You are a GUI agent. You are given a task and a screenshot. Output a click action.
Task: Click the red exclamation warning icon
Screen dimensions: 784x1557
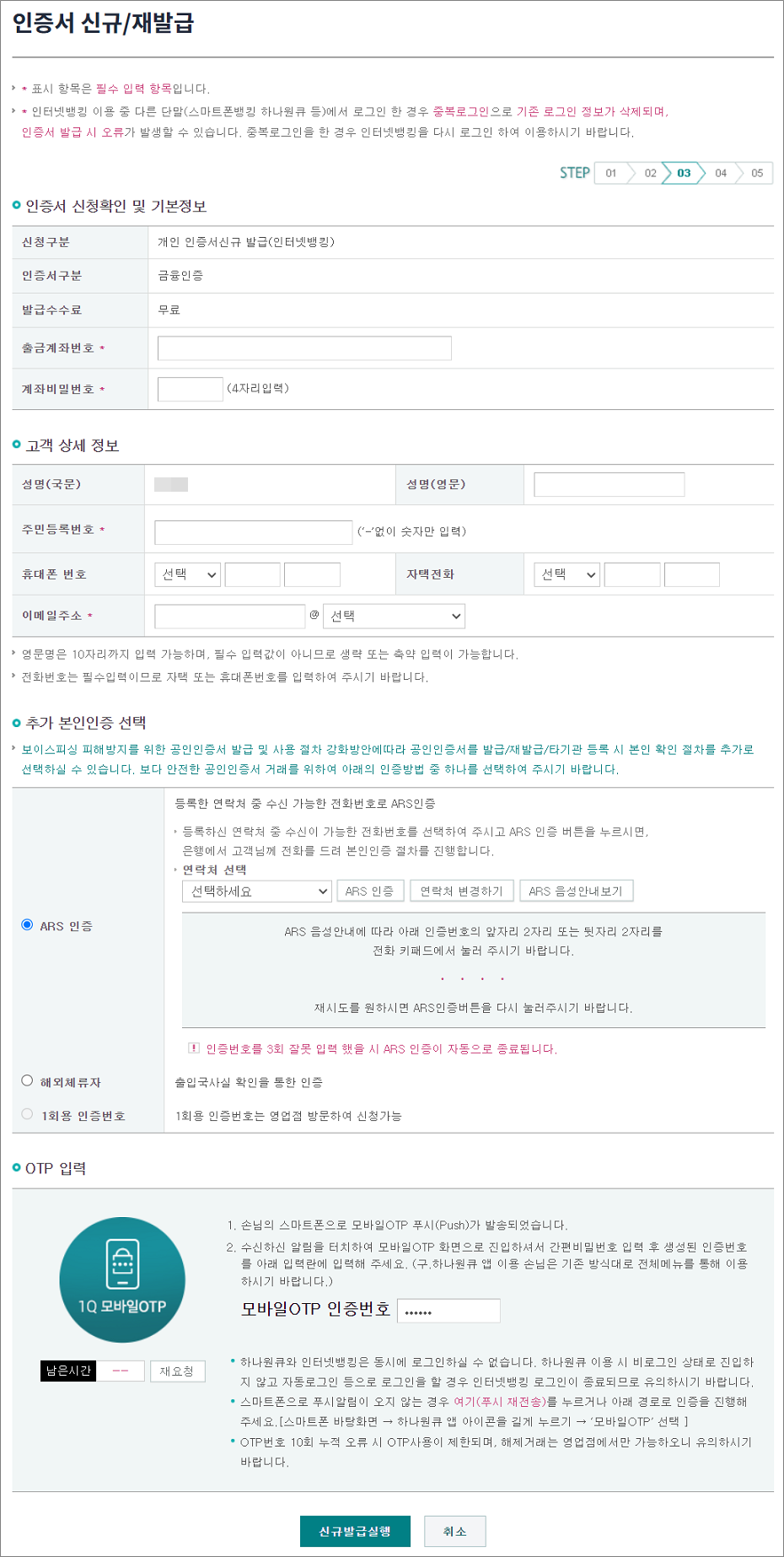pos(194,1048)
